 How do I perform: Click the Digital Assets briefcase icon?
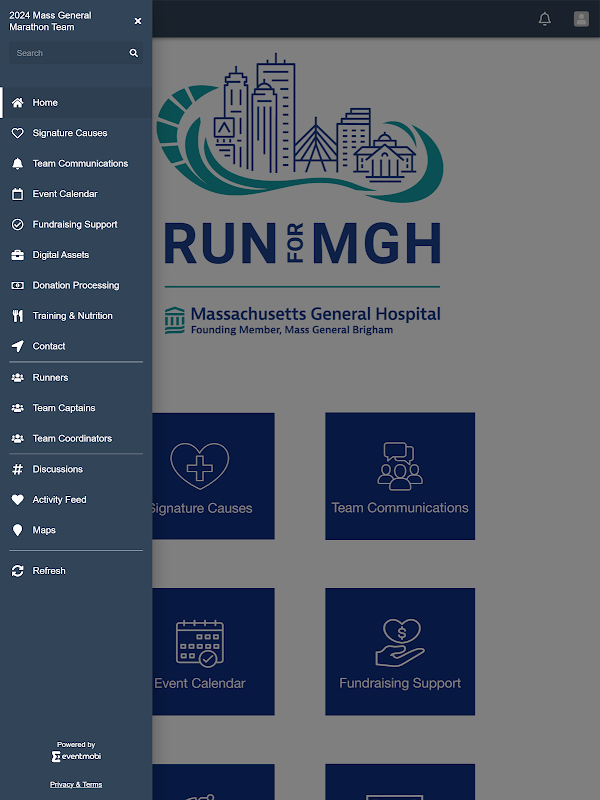[x=17, y=255]
